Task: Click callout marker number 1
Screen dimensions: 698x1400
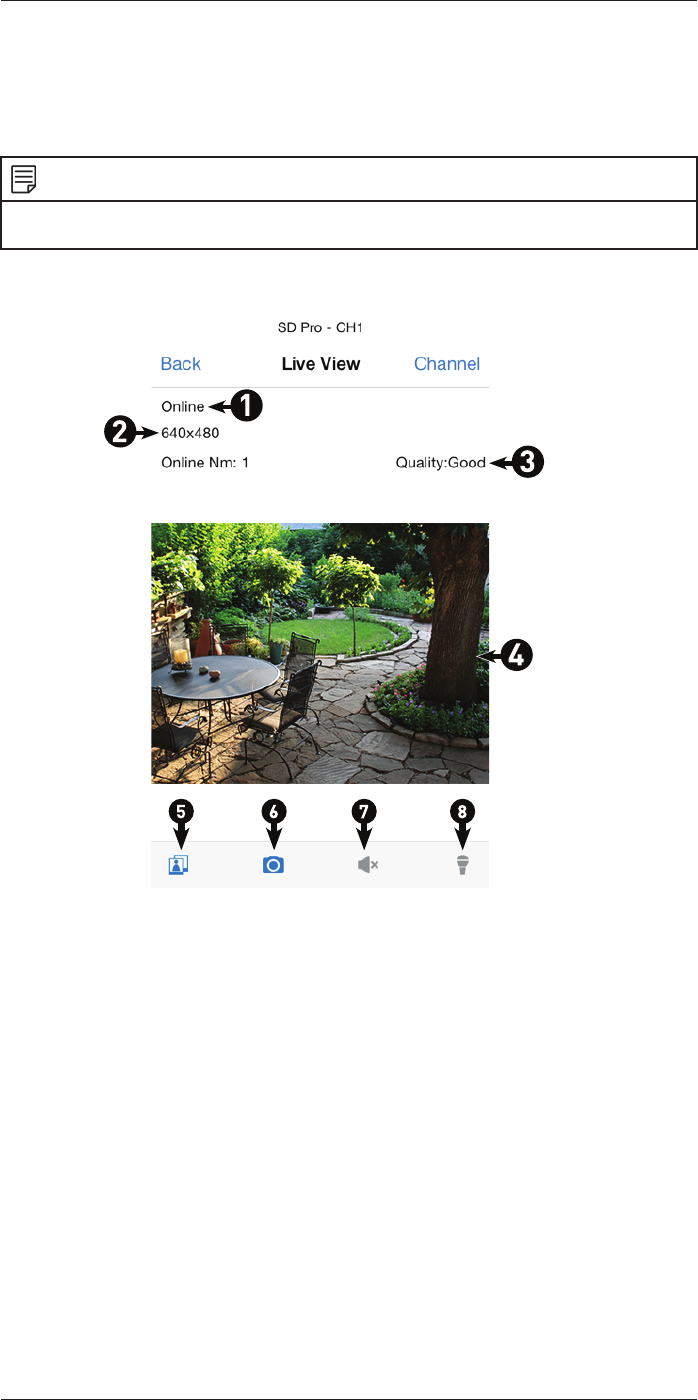Action: point(246,407)
